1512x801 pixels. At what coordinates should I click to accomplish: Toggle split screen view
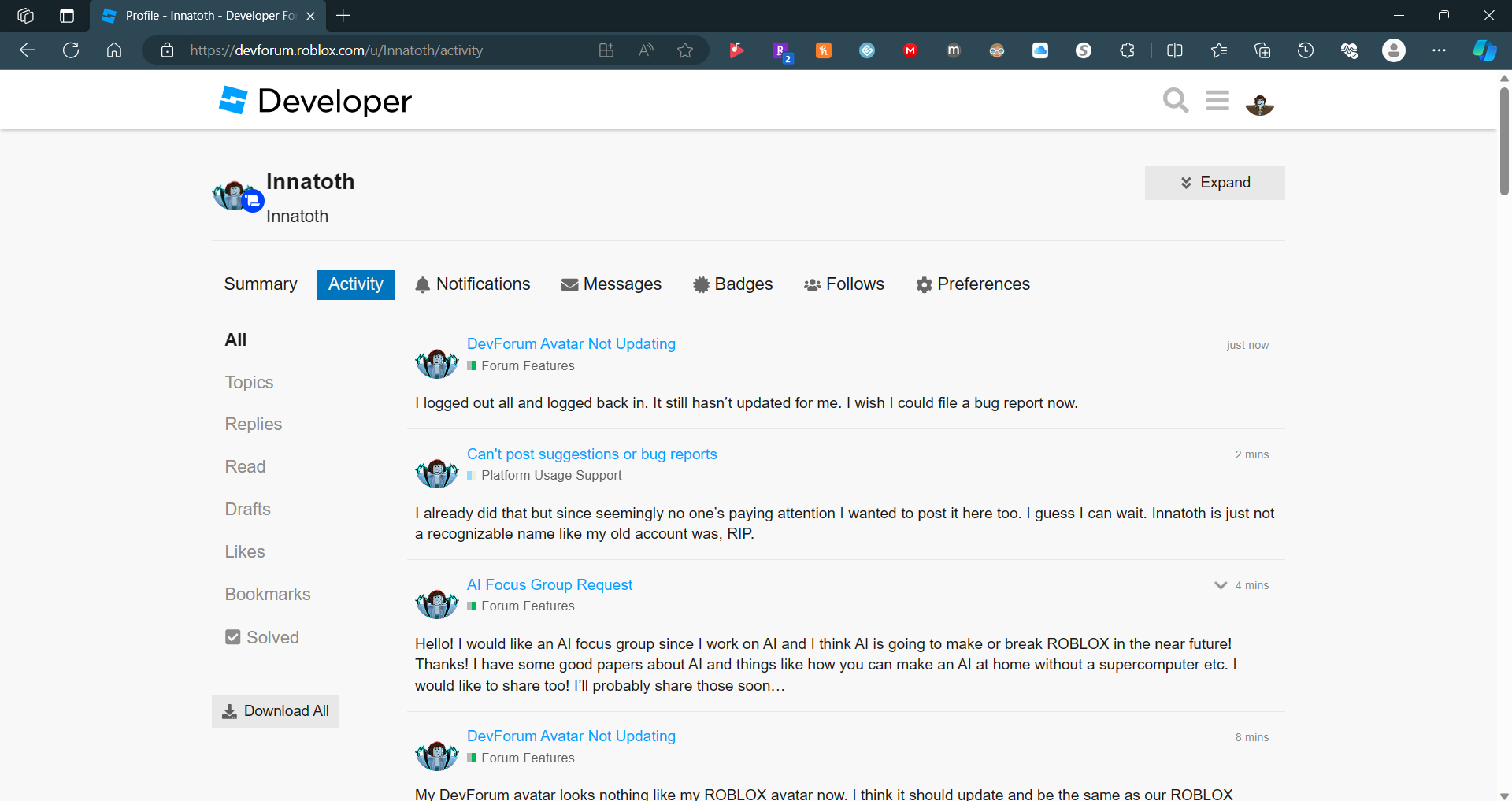(1174, 50)
